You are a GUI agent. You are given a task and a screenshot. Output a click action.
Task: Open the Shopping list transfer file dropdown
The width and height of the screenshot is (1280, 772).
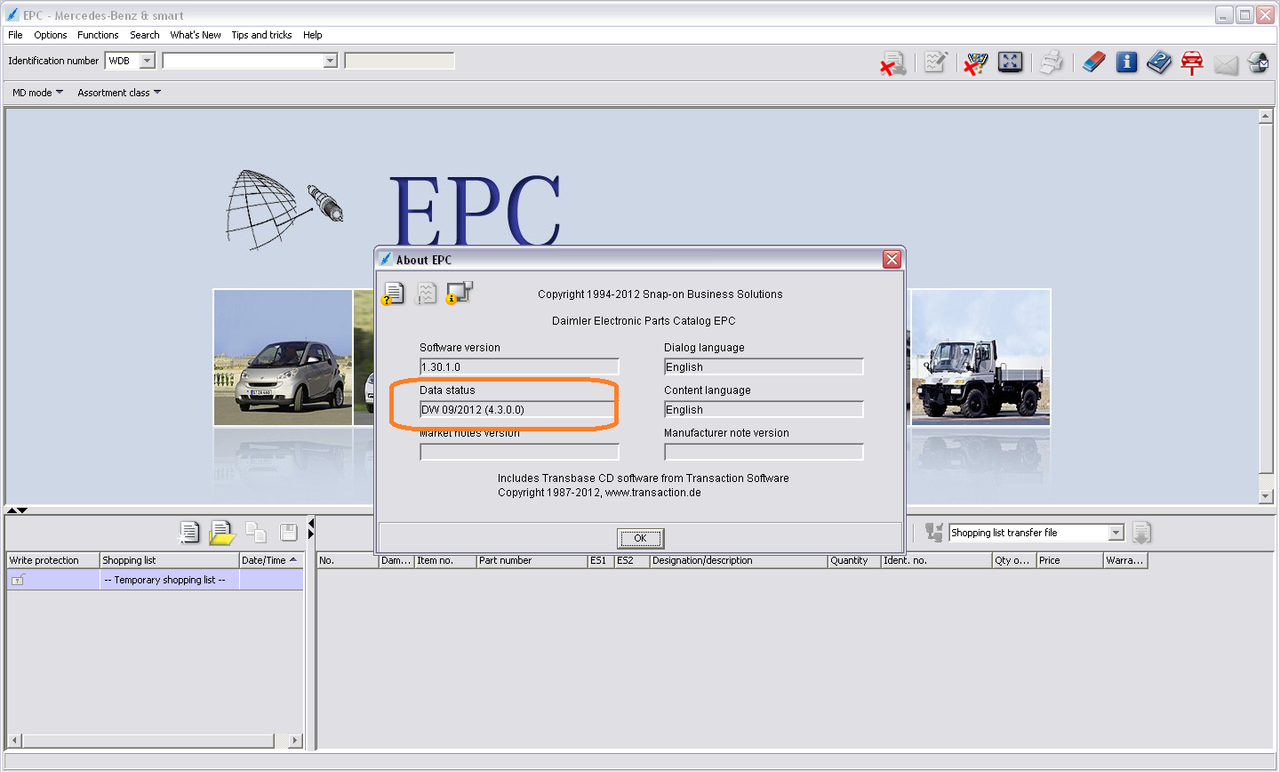click(x=1116, y=533)
